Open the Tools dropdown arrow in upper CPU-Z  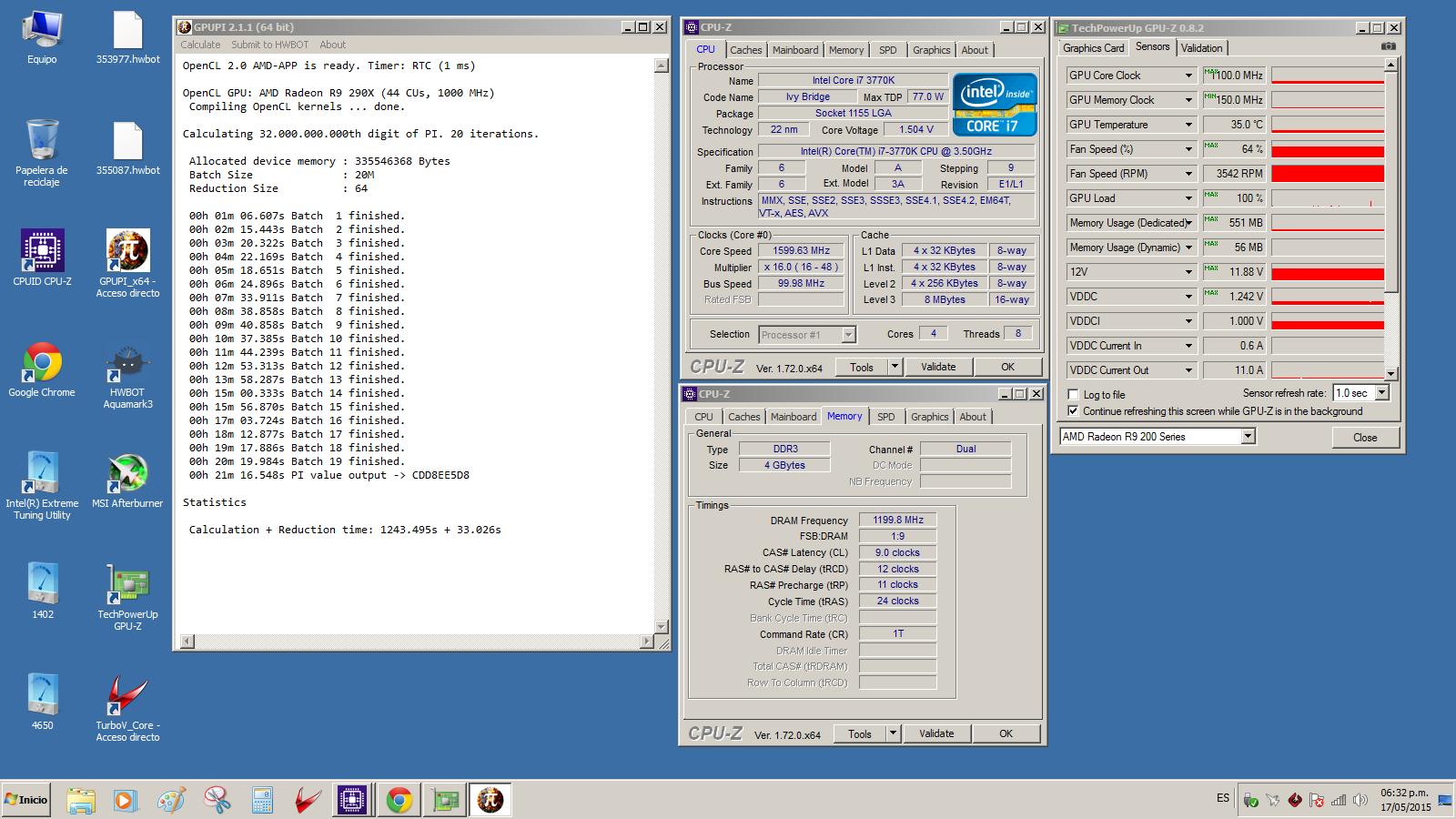[895, 367]
